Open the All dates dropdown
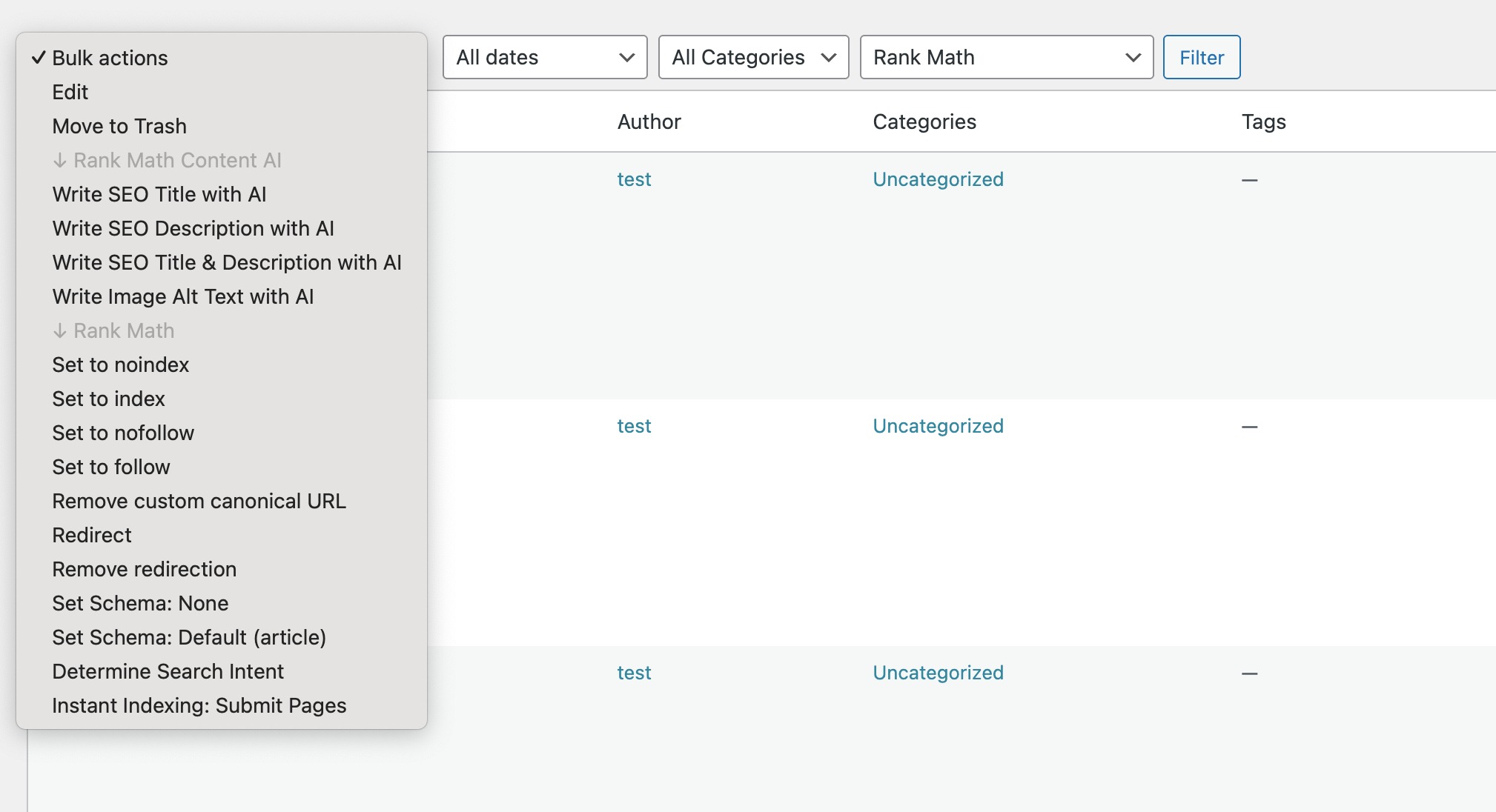Image resolution: width=1496 pixels, height=812 pixels. click(545, 57)
